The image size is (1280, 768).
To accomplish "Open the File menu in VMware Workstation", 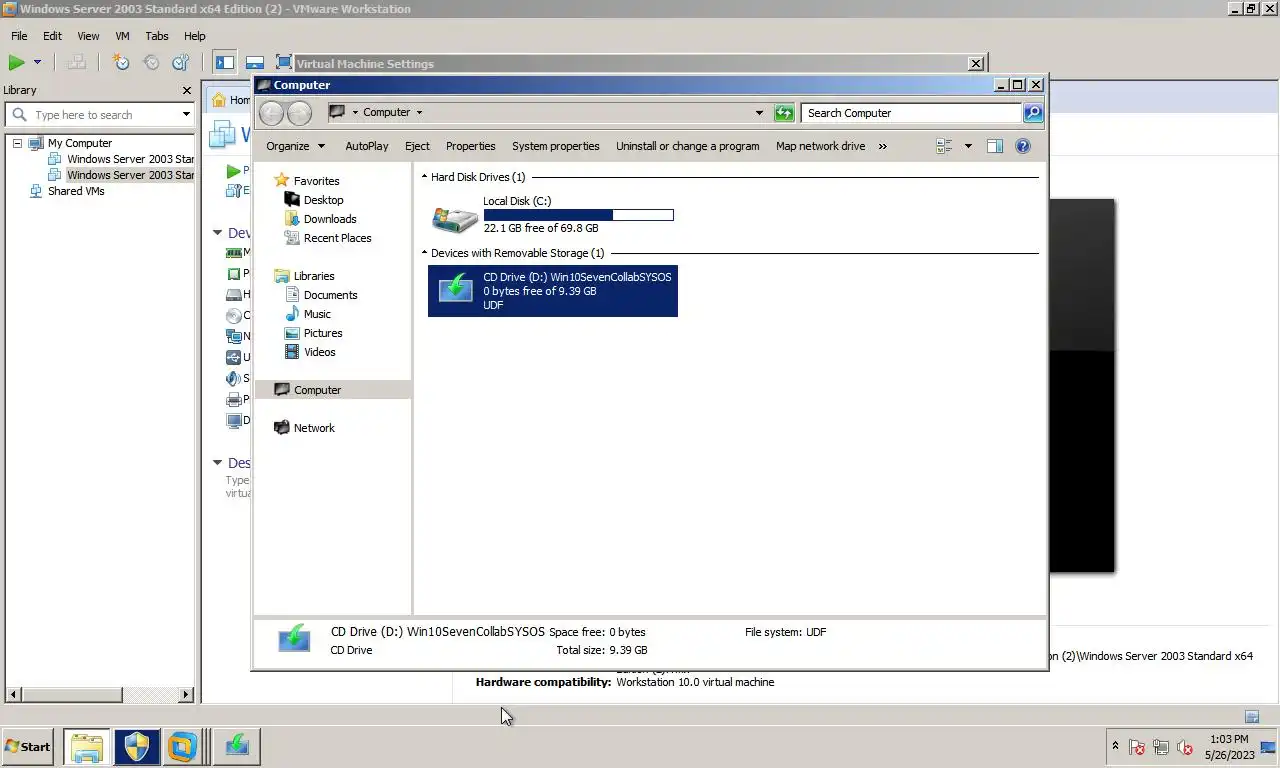I will (x=19, y=36).
